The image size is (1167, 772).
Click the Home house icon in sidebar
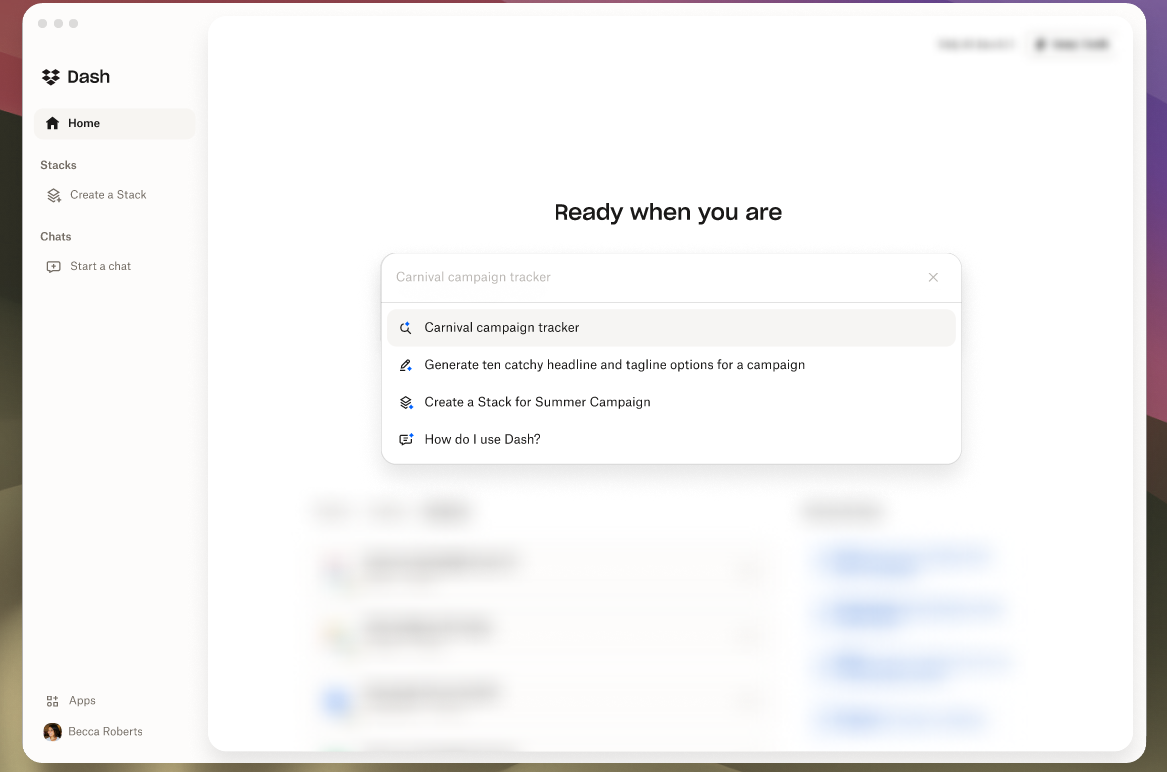tap(53, 123)
